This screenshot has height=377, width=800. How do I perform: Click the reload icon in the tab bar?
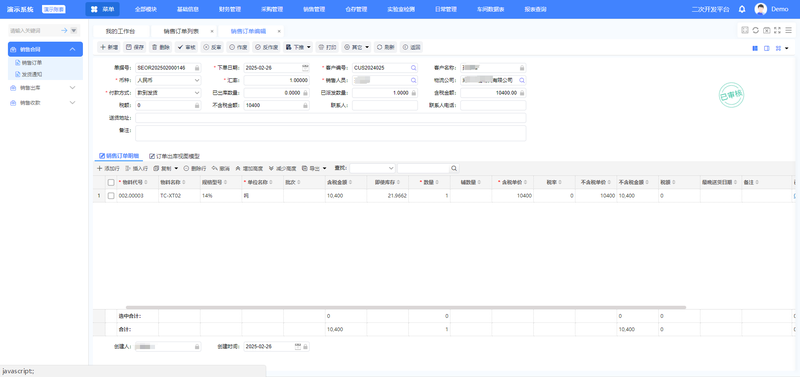pos(756,30)
